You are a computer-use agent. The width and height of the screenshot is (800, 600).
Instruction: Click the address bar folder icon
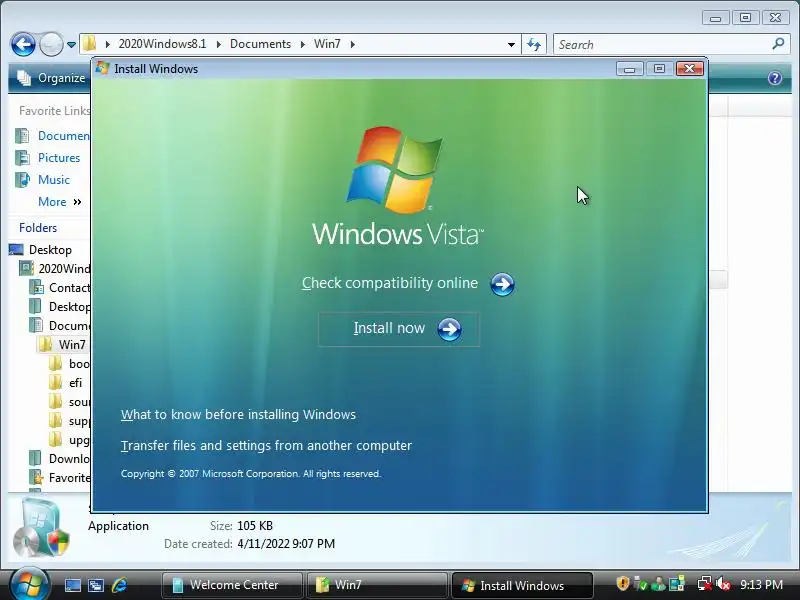90,43
